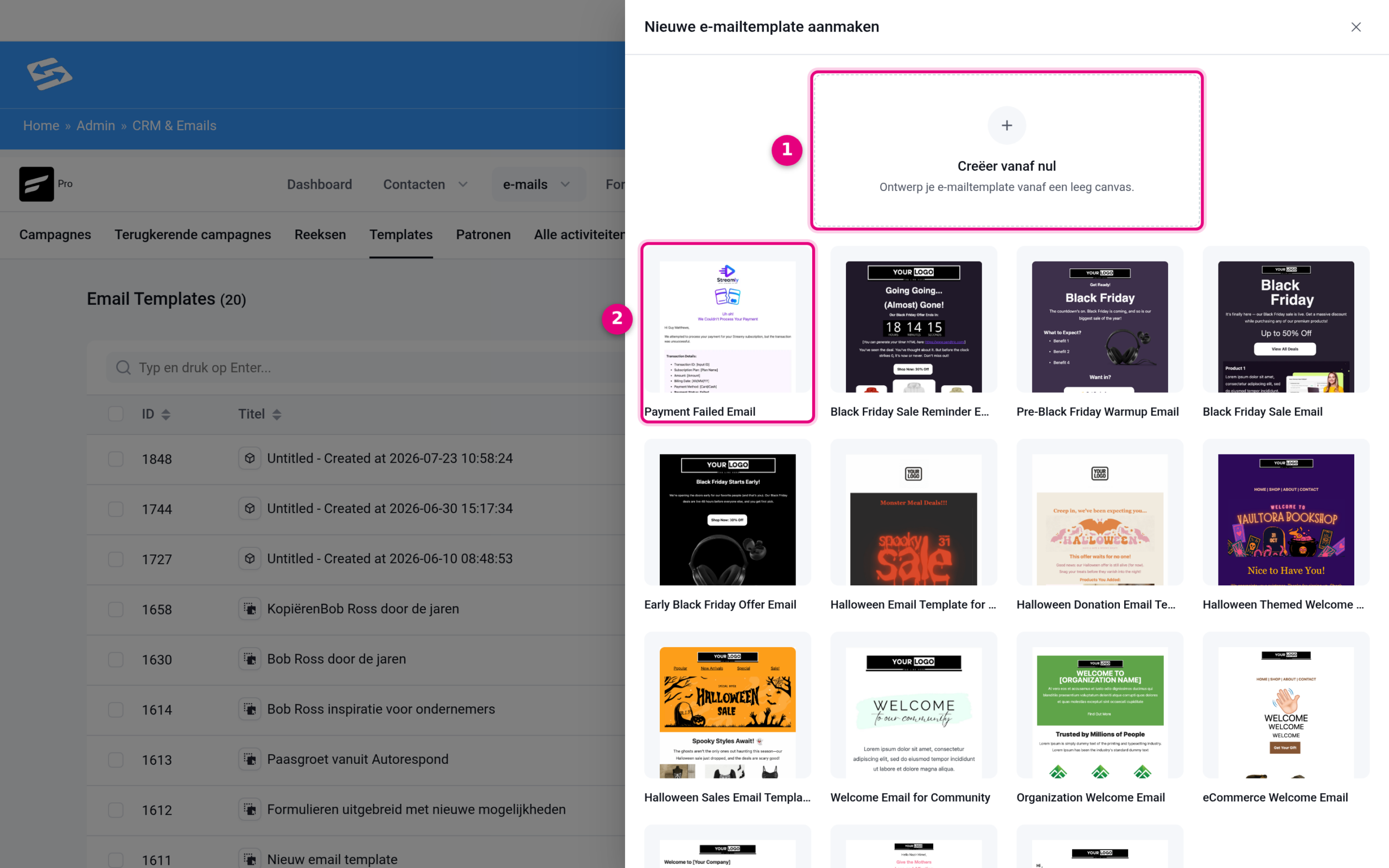
Task: Open 'KopiërenBob Ross door de jaren' template
Action: tap(363, 609)
